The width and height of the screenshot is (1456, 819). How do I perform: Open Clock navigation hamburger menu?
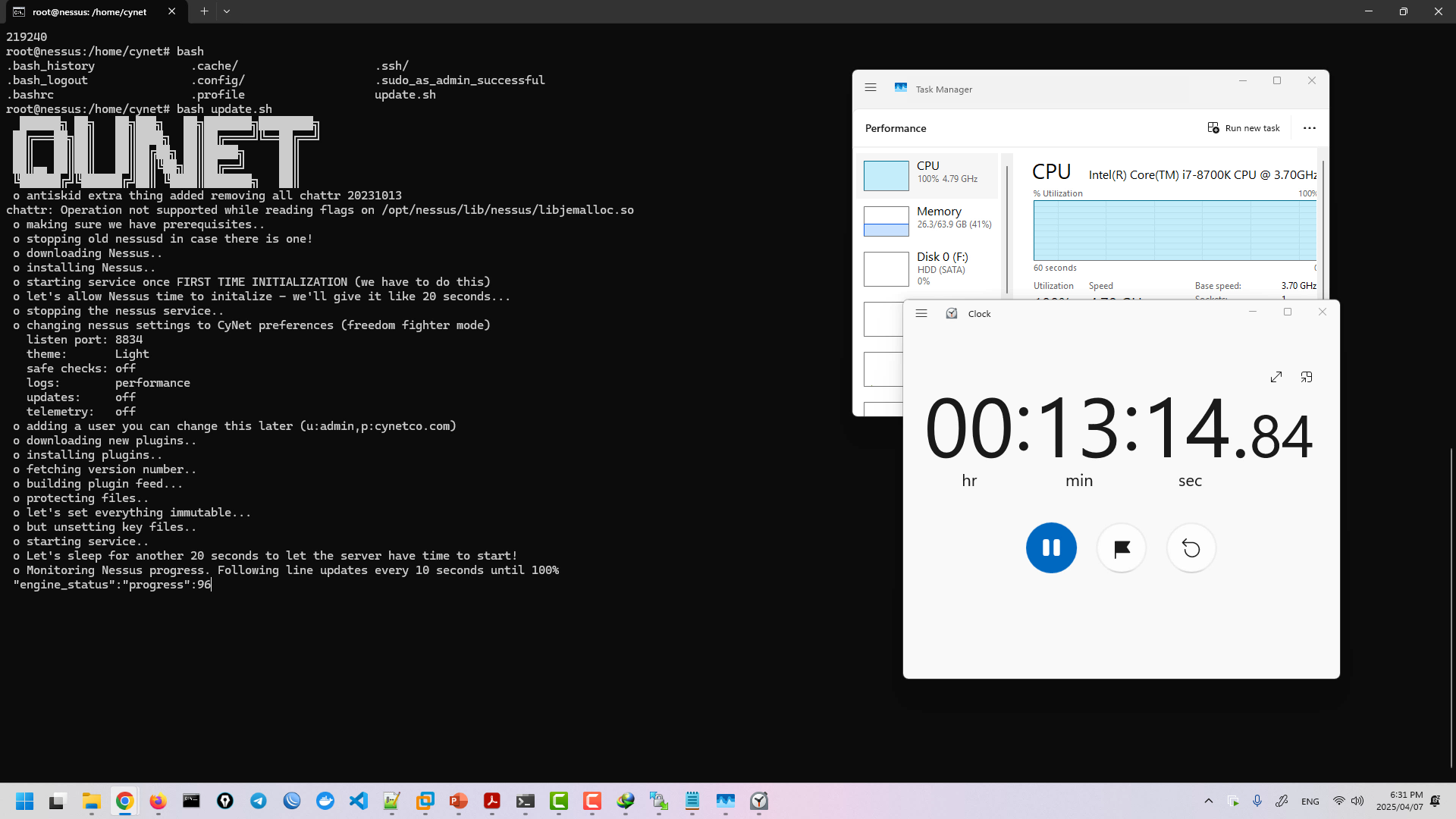point(921,313)
